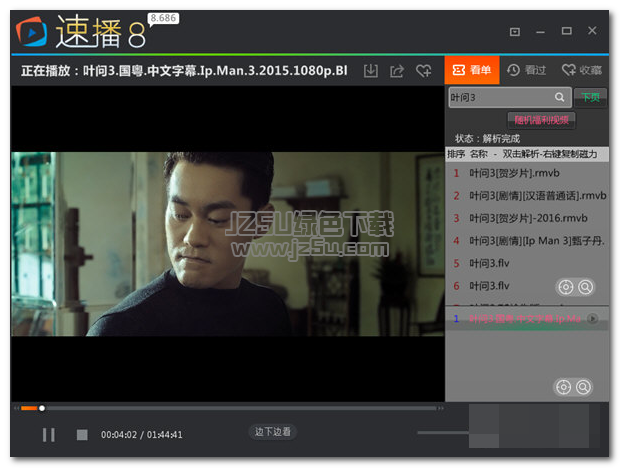Click the 8.686 version badge
Image resolution: width=620 pixels, height=468 pixels.
pos(163,18)
